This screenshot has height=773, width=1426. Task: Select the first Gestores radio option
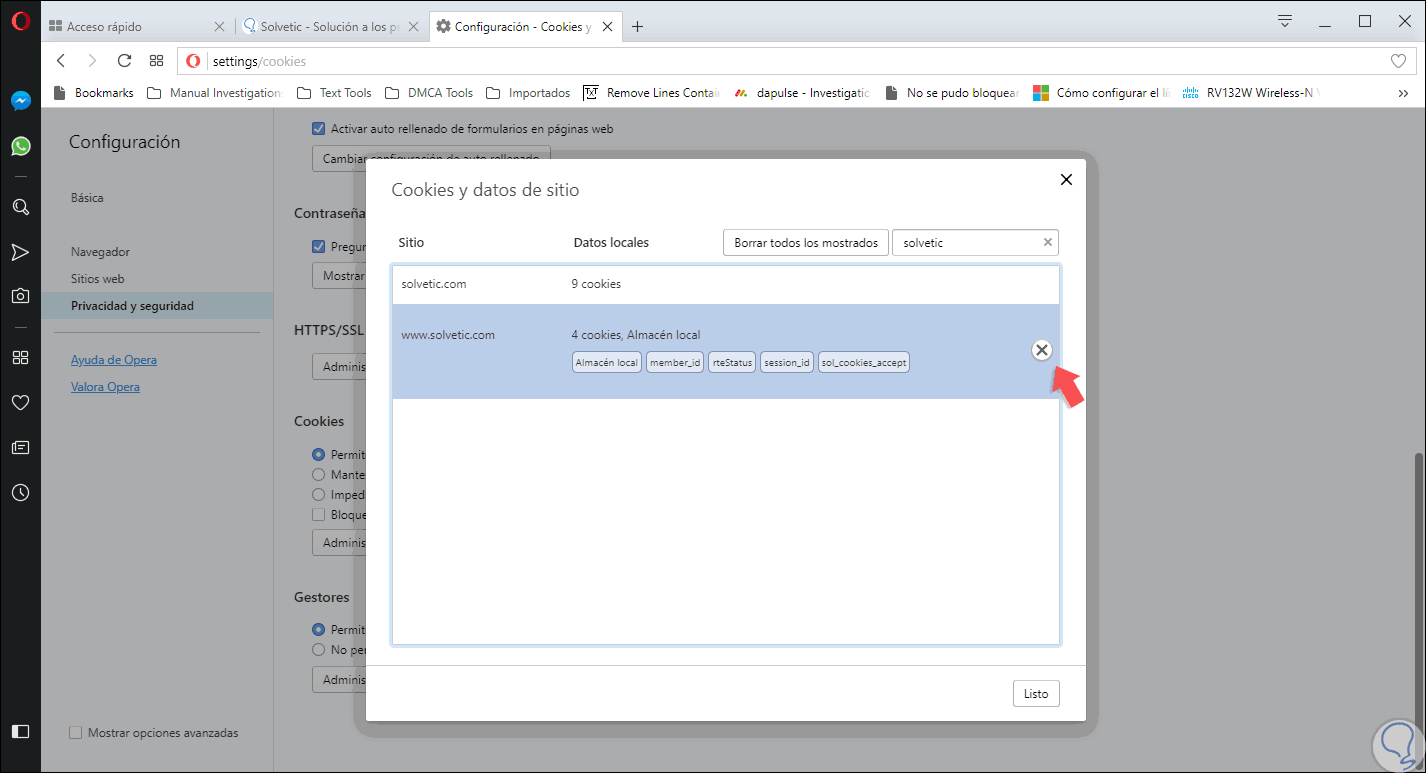click(319, 630)
